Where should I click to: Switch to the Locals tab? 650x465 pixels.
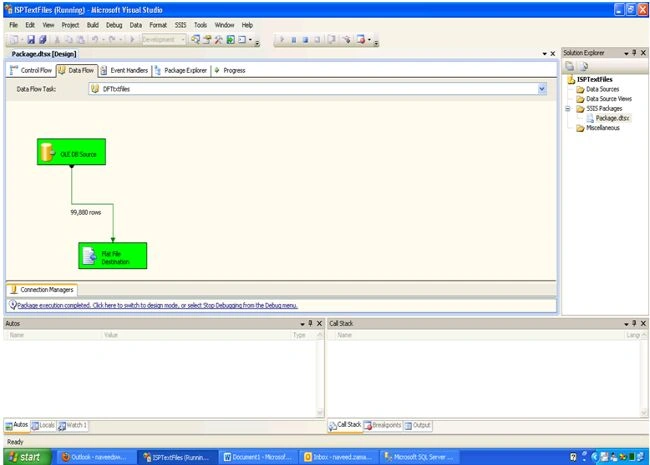(43, 425)
